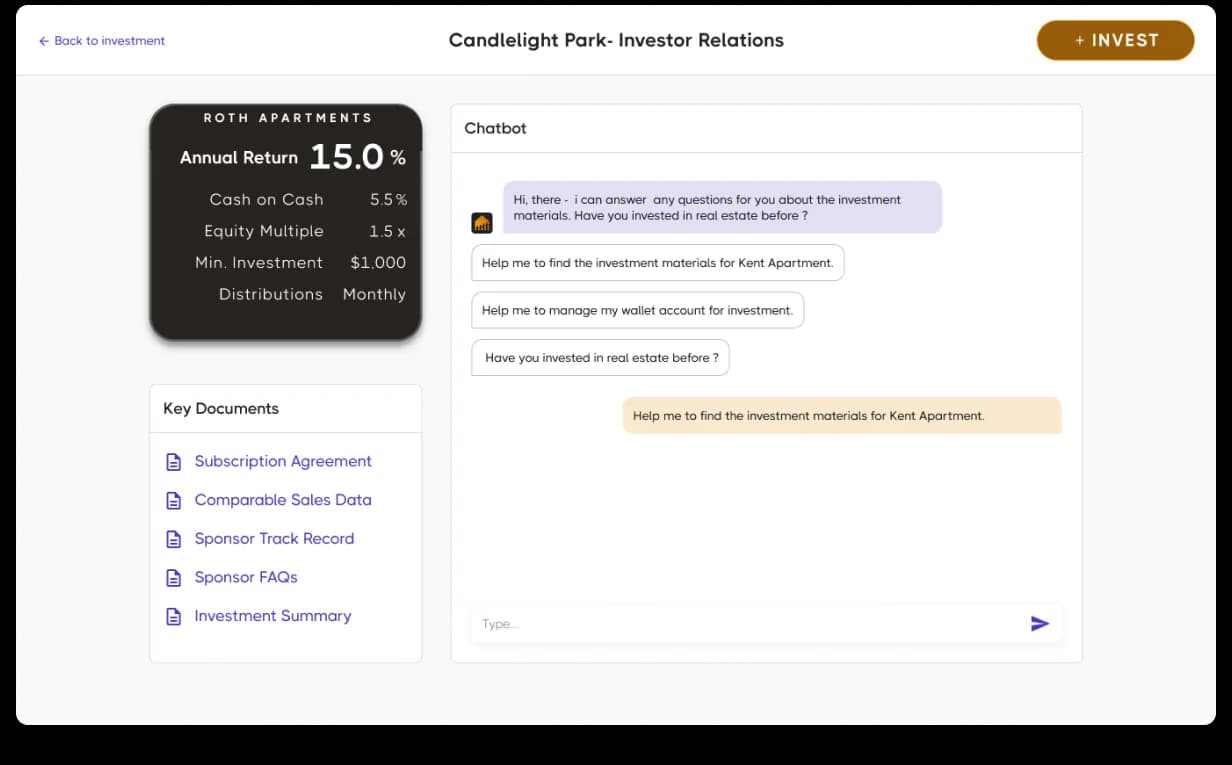Open the Sponsor FAQs link

[246, 577]
